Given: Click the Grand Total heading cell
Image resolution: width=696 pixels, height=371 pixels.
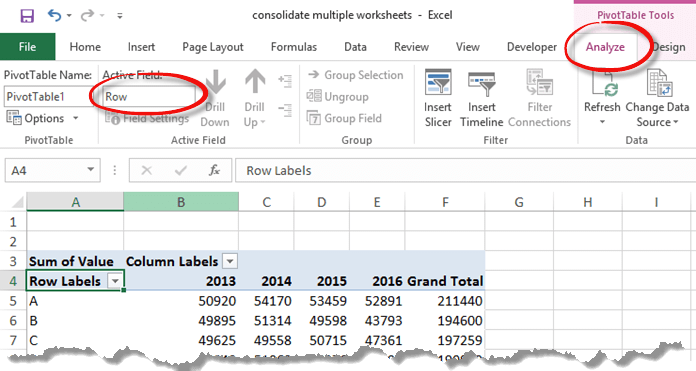Looking at the screenshot, I should [x=445, y=281].
